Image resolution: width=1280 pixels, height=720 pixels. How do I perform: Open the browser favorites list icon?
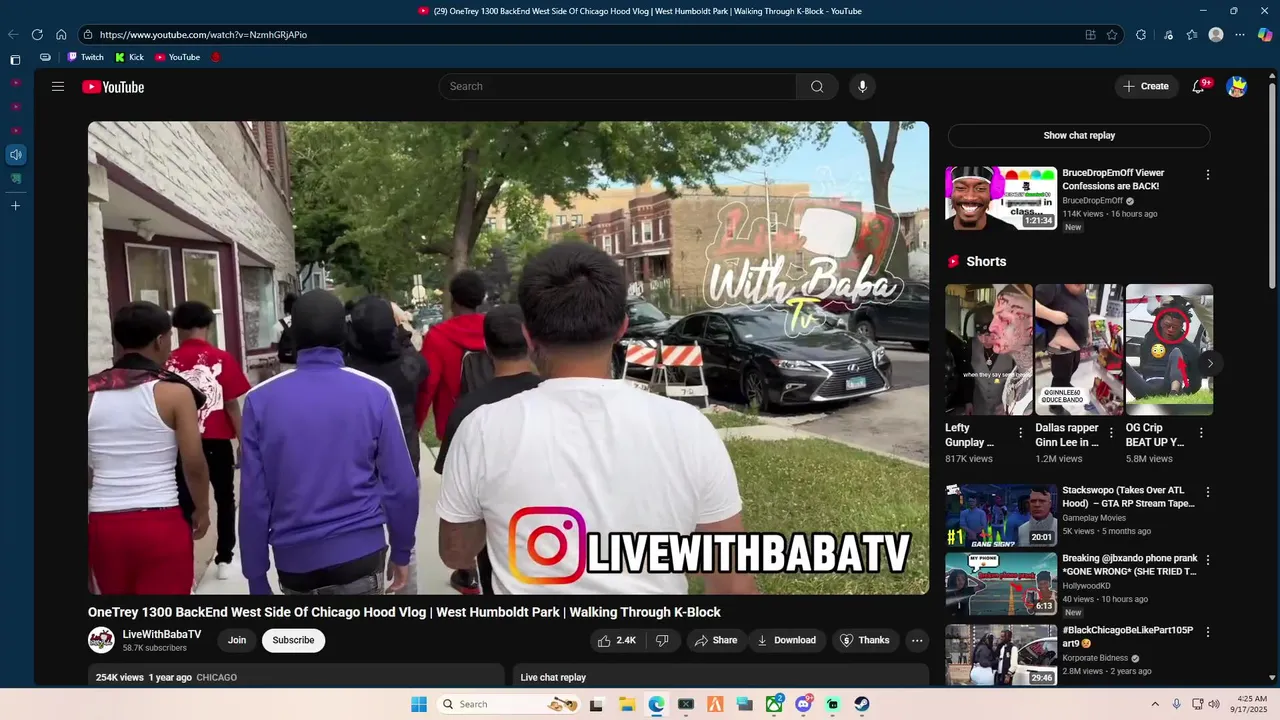1192,35
